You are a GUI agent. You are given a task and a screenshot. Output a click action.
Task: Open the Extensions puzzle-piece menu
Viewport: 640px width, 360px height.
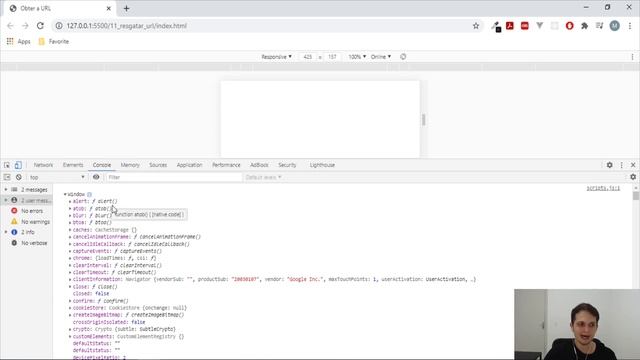[584, 26]
